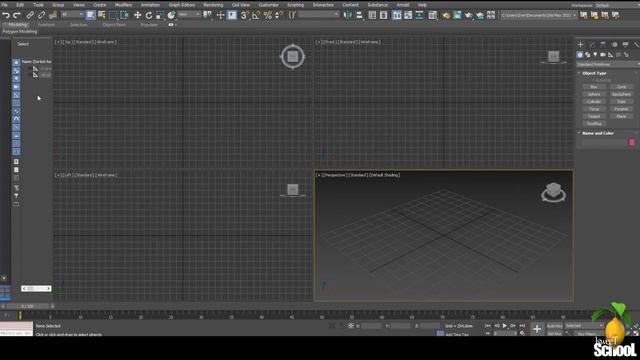Choose the Rectangular Selection Region tool

(x=113, y=16)
